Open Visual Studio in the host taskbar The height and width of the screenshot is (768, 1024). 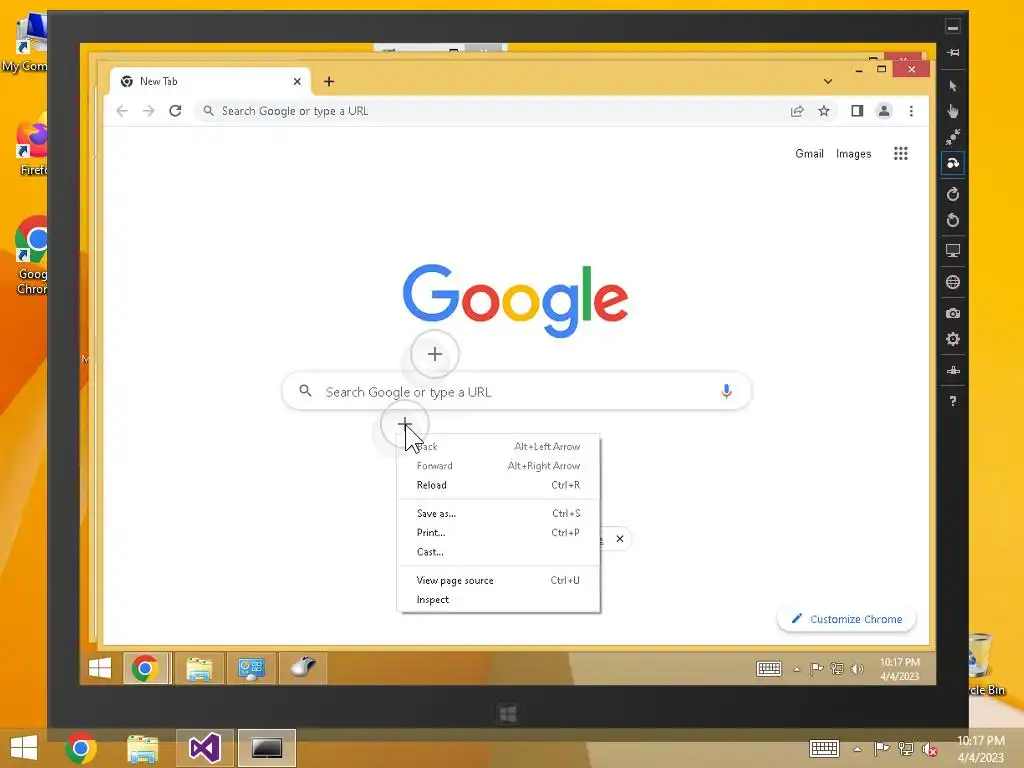pyautogui.click(x=204, y=748)
